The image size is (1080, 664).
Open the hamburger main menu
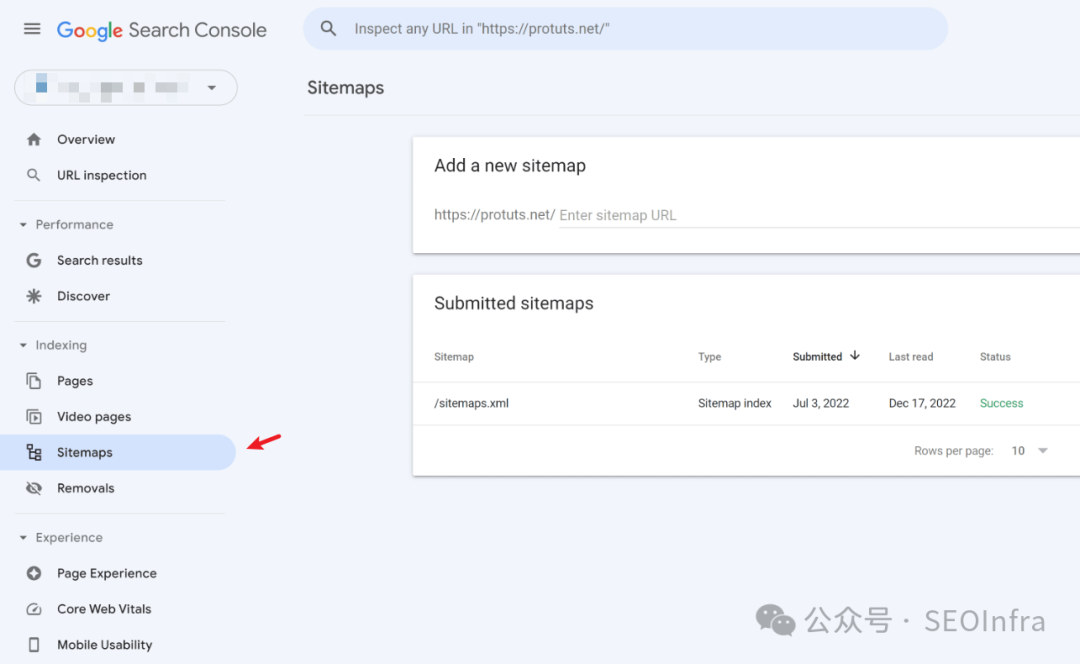point(32,29)
